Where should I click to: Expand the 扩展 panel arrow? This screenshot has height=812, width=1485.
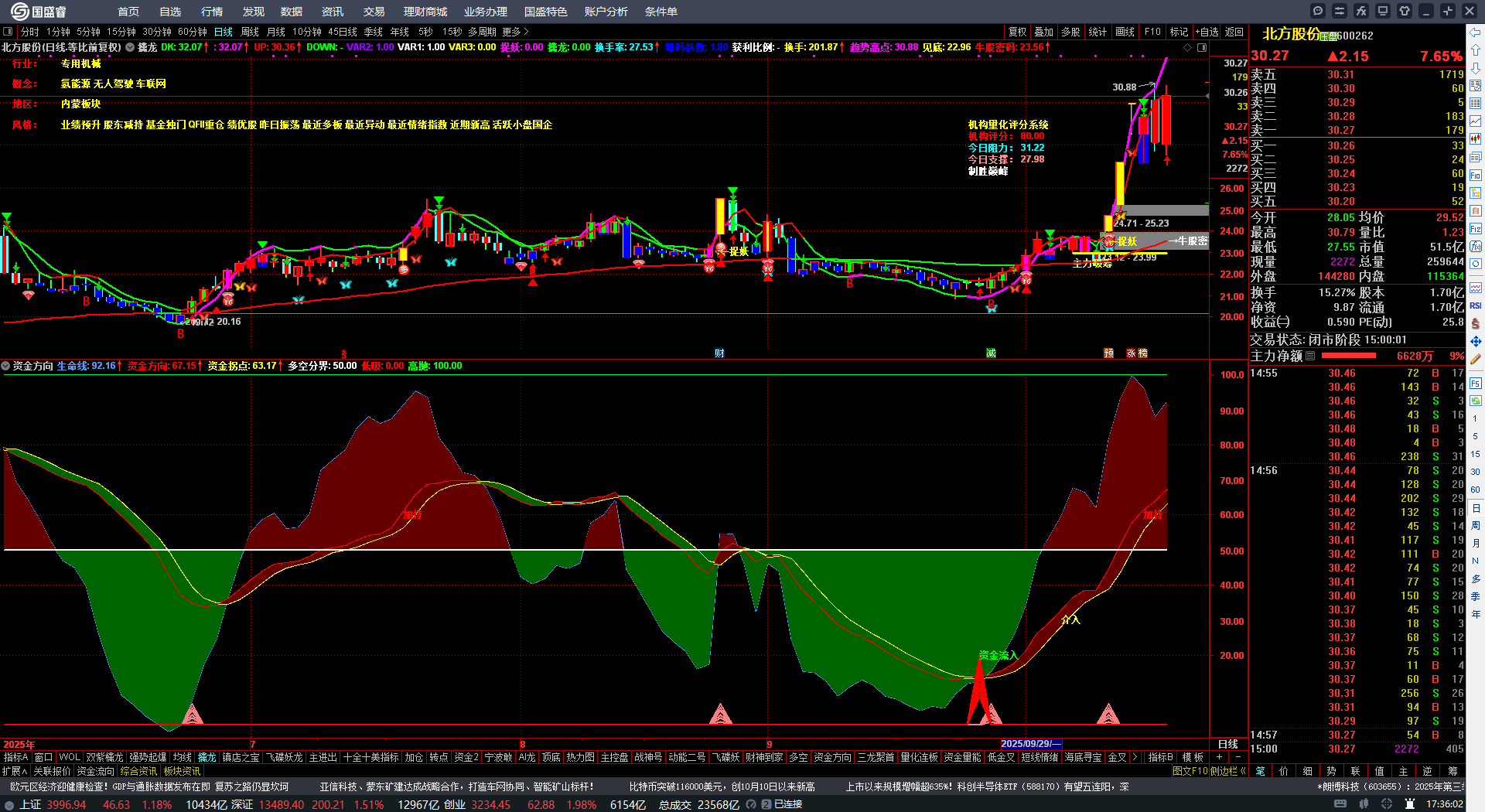15,771
